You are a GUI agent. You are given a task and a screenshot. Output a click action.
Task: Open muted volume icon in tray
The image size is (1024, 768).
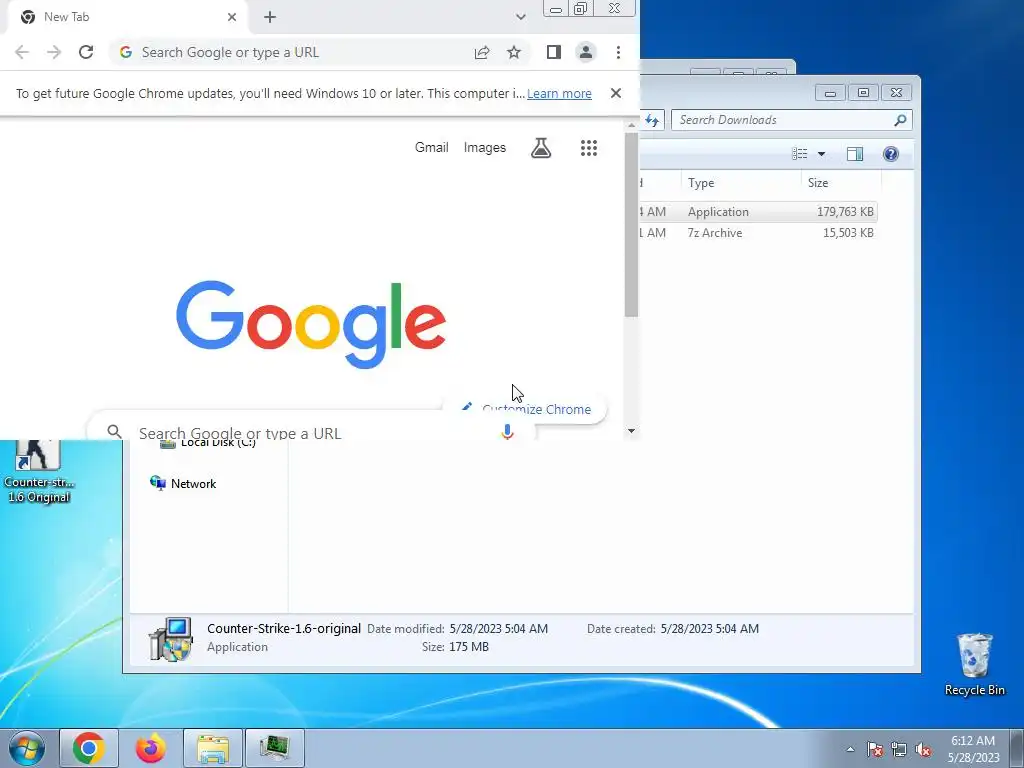[x=923, y=749]
